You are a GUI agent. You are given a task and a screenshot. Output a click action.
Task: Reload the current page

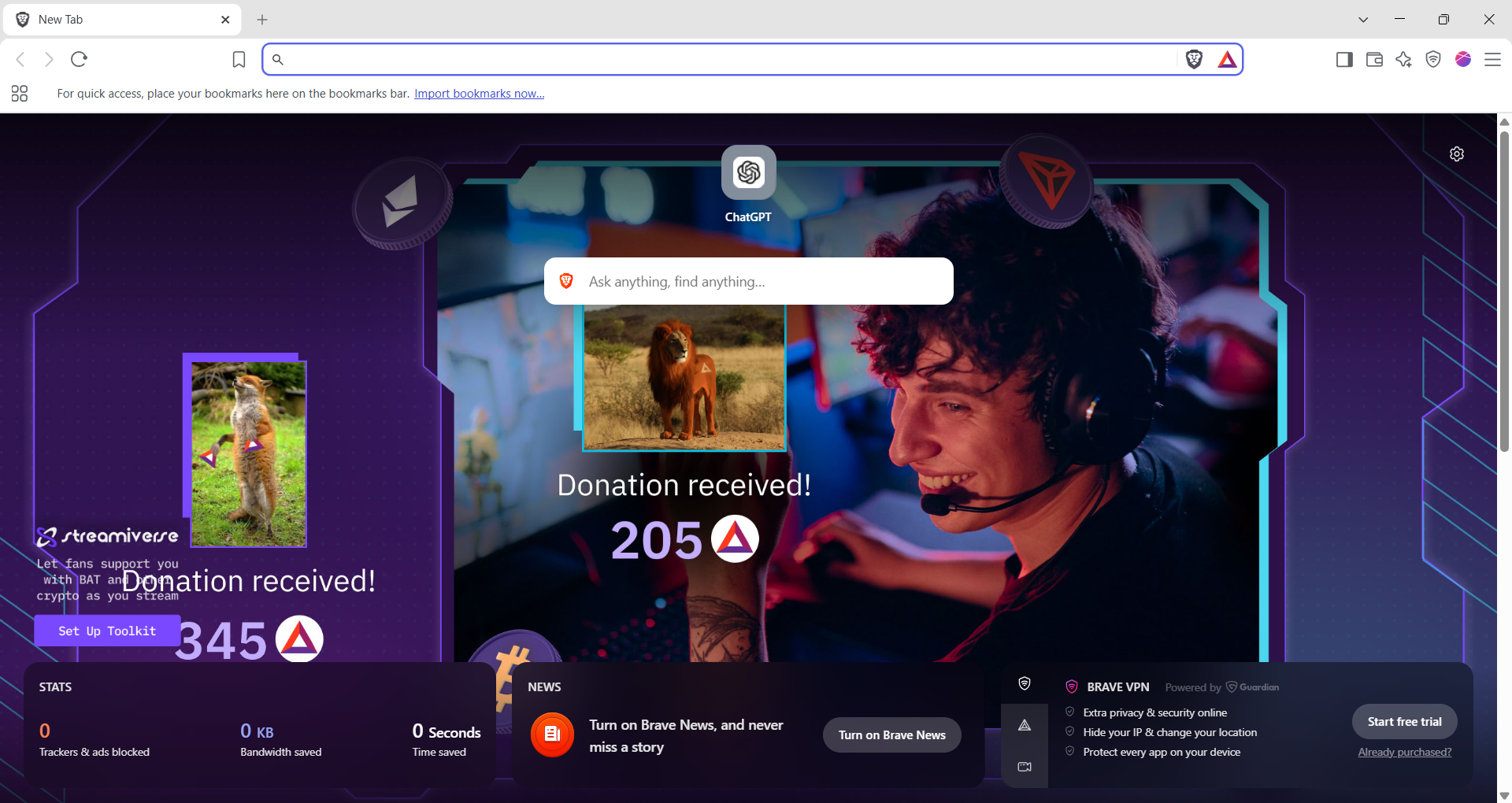click(x=79, y=59)
